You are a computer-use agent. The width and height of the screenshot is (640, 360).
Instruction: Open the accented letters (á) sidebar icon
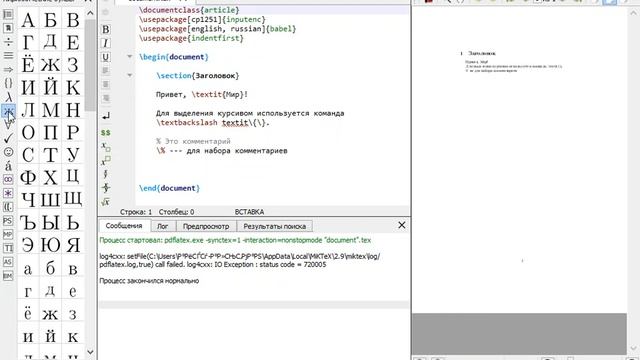click(8, 166)
